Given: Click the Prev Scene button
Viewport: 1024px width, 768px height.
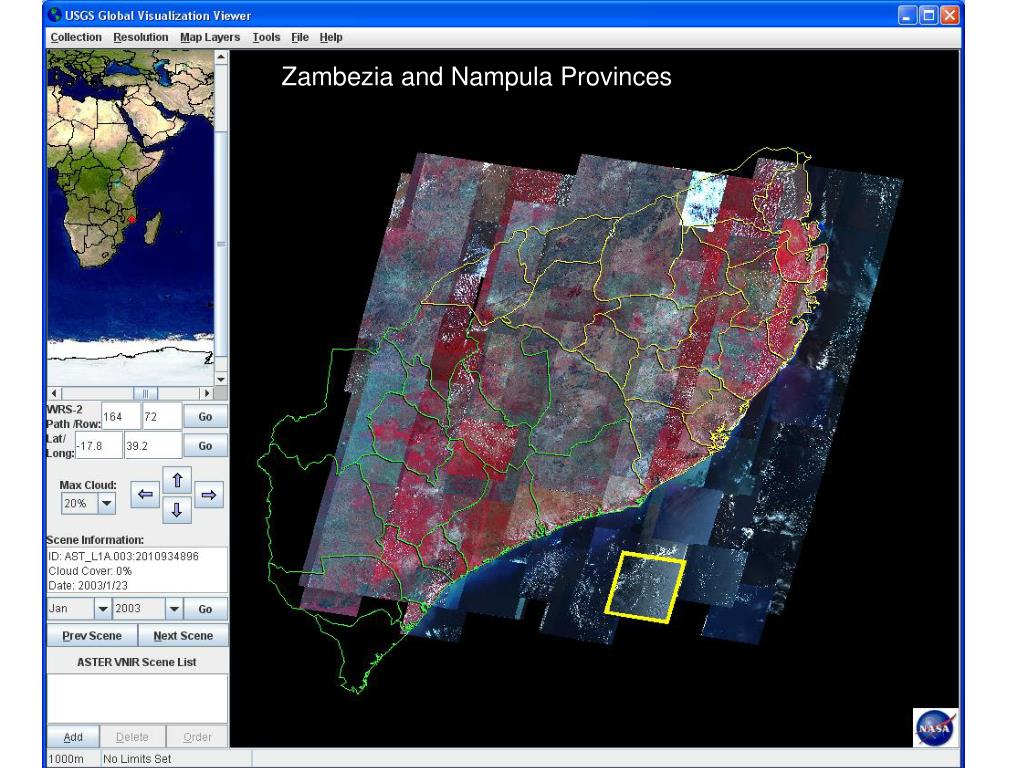Looking at the screenshot, I should coord(92,635).
